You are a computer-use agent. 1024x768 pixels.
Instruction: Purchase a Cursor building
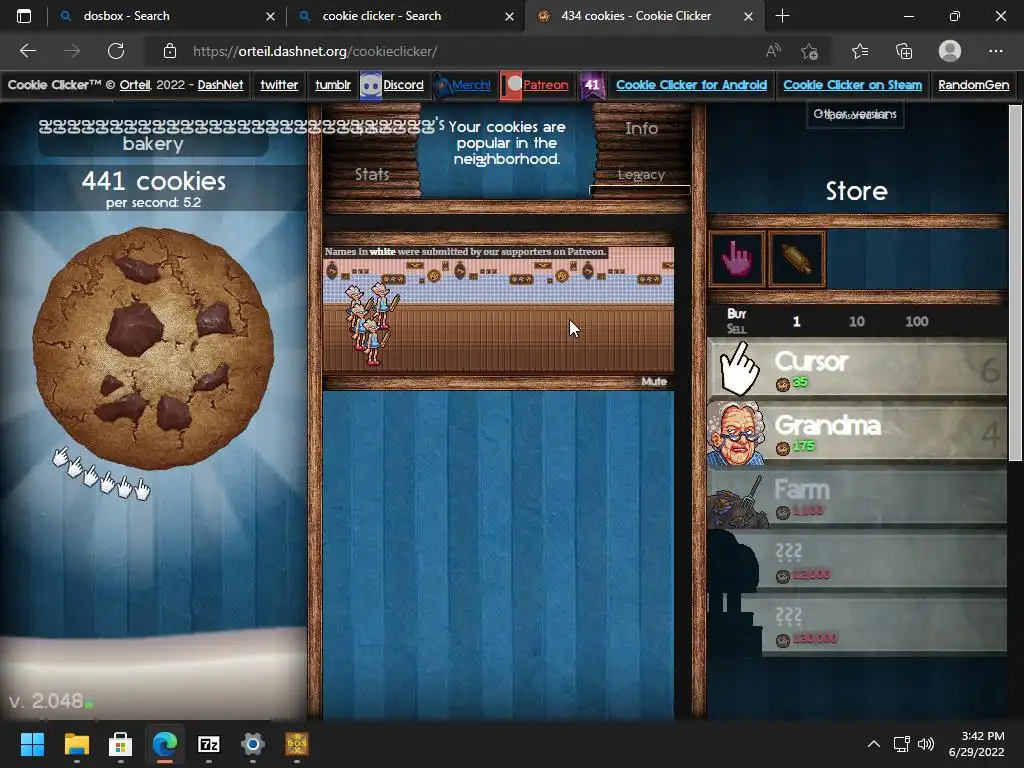click(x=857, y=369)
